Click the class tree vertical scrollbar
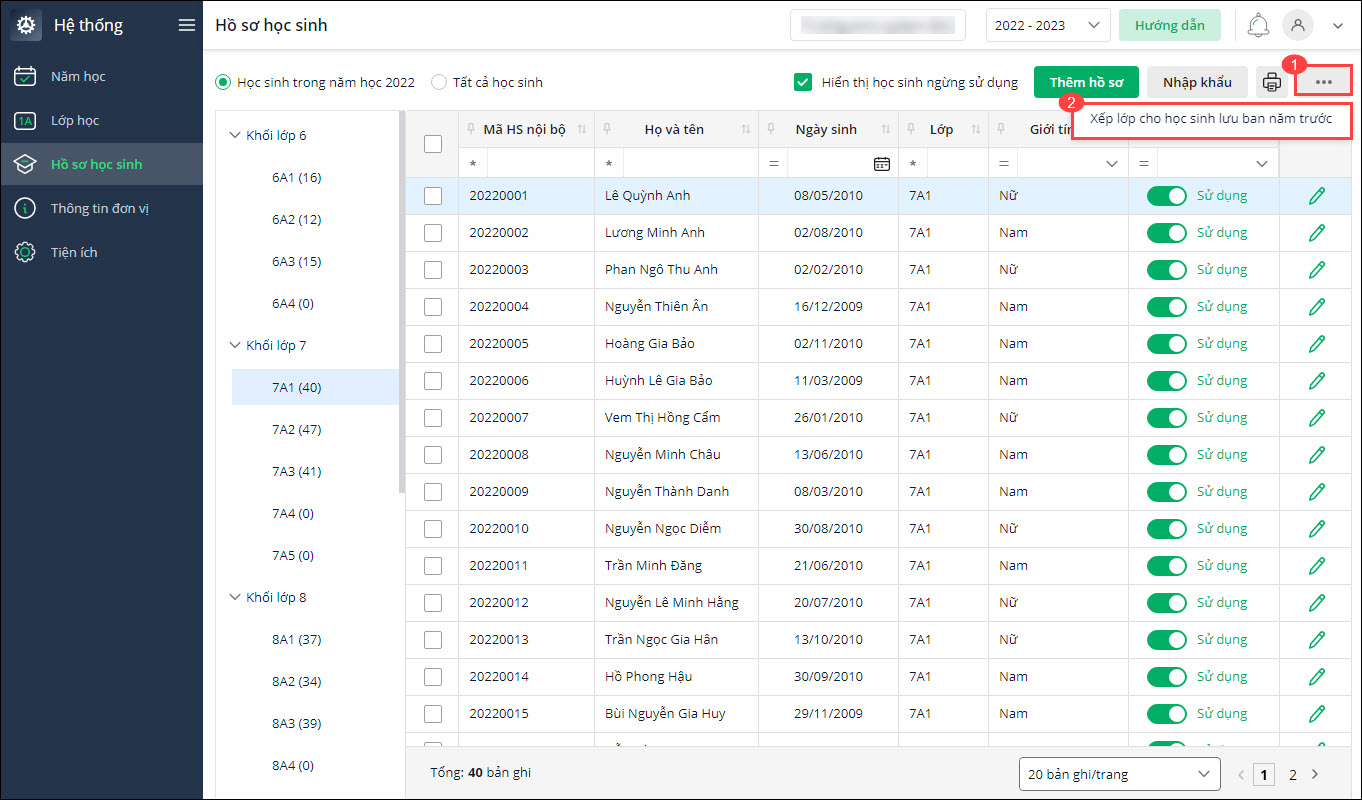The height and width of the screenshot is (800, 1362). (x=402, y=300)
